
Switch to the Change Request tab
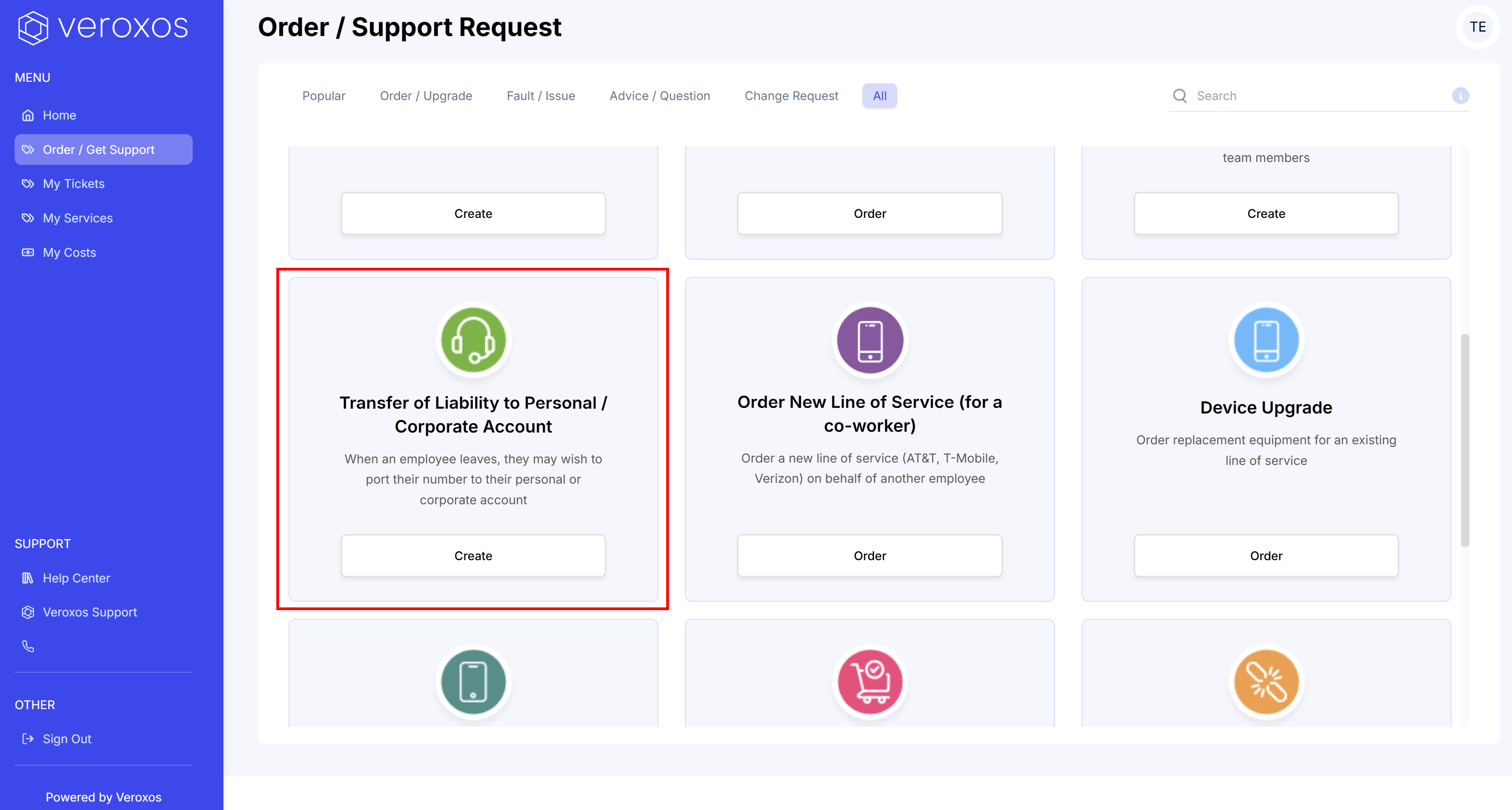point(791,96)
